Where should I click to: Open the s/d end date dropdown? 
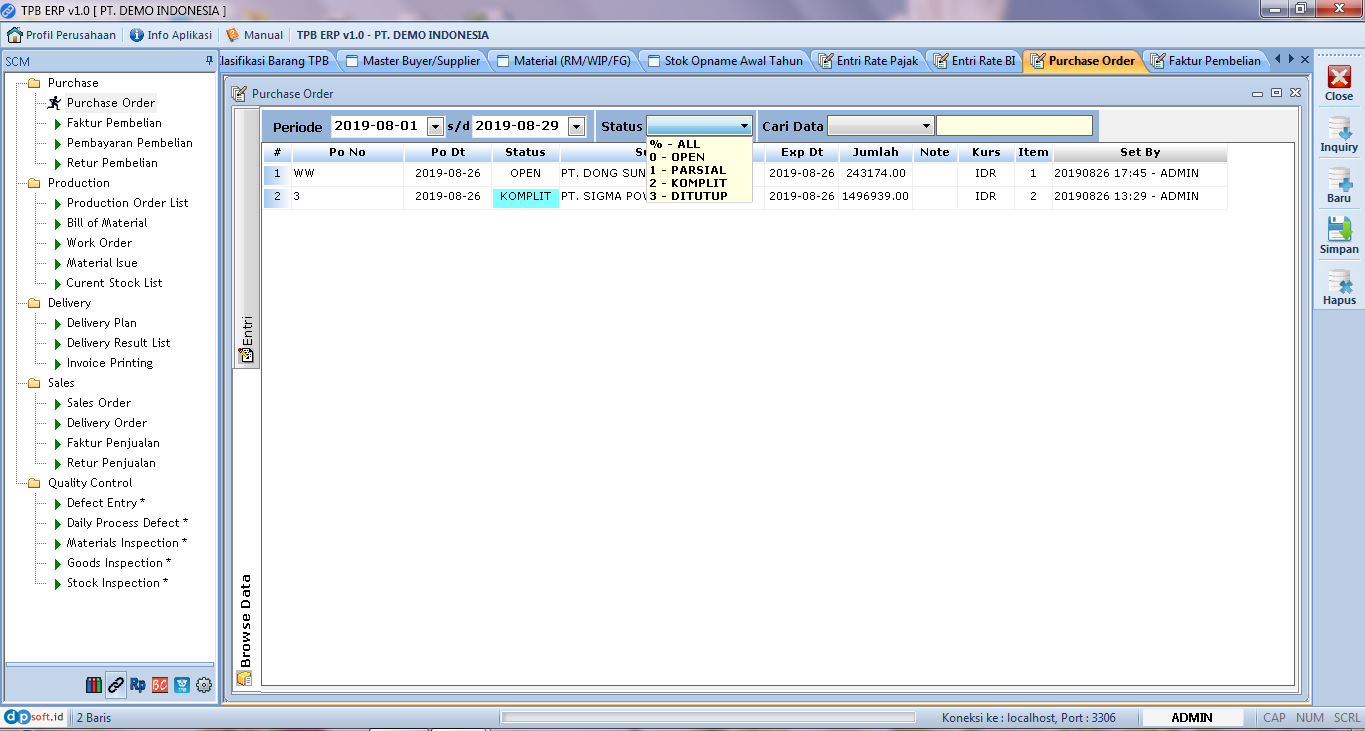tap(576, 126)
